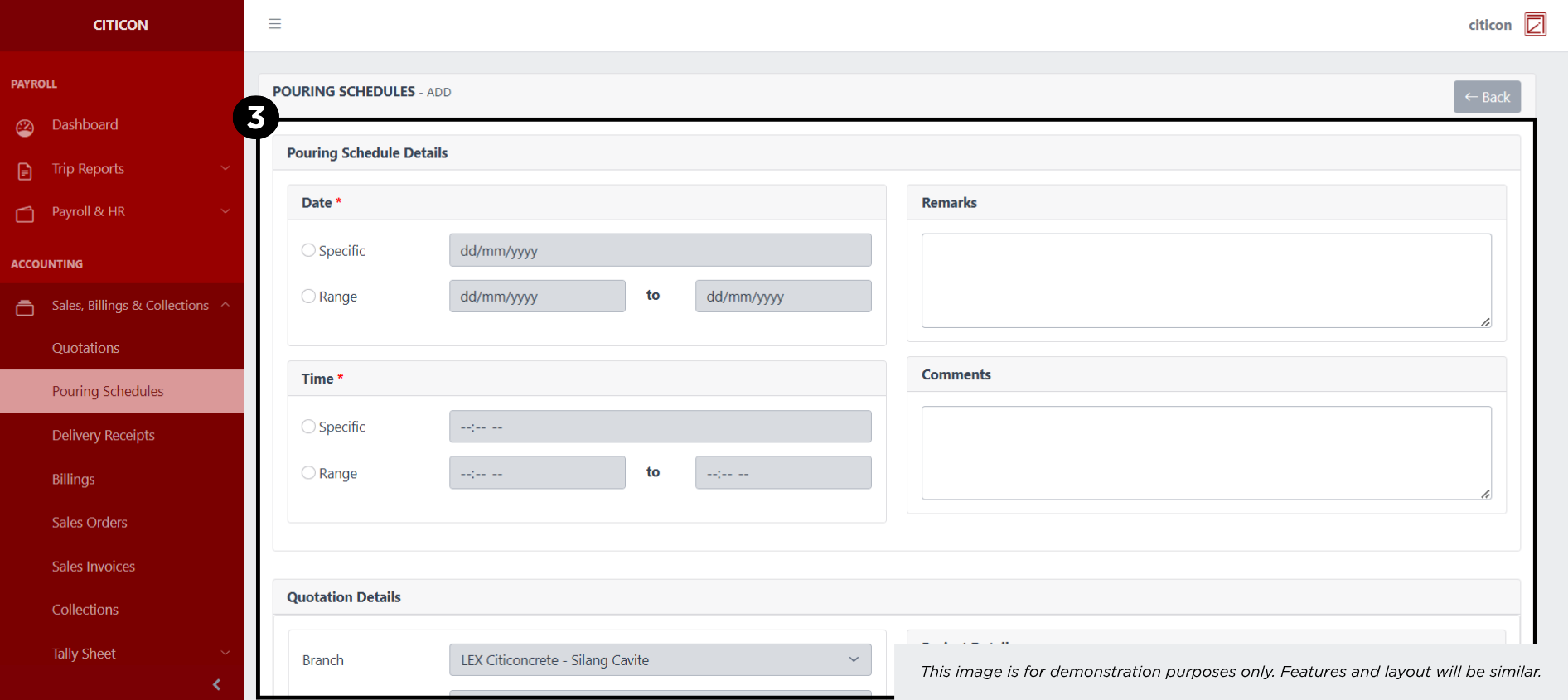The width and height of the screenshot is (1568, 700).
Task: Click the Trip Reports document icon
Action: tap(25, 171)
